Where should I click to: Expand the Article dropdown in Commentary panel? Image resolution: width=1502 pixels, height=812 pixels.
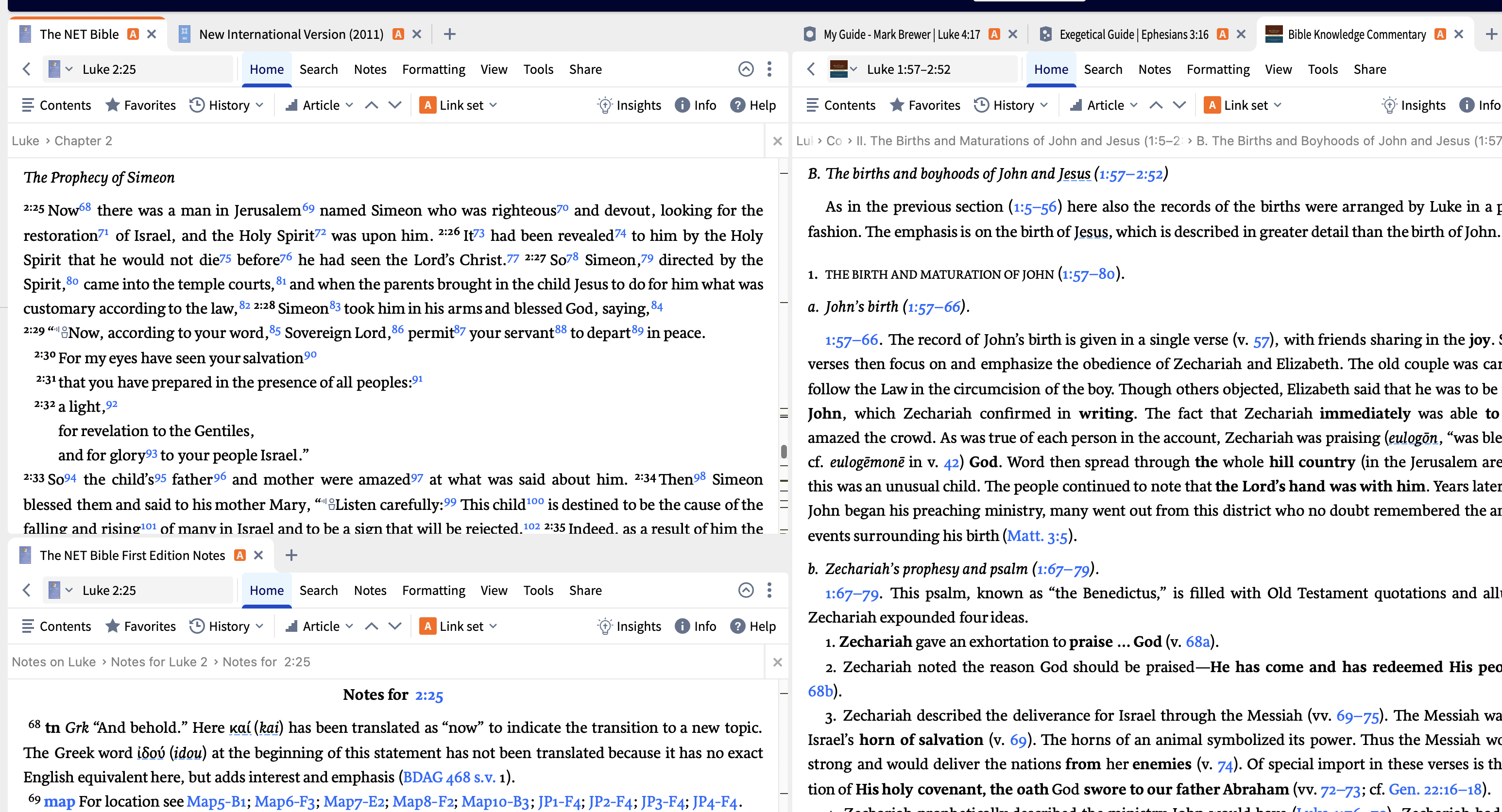pyautogui.click(x=1133, y=105)
